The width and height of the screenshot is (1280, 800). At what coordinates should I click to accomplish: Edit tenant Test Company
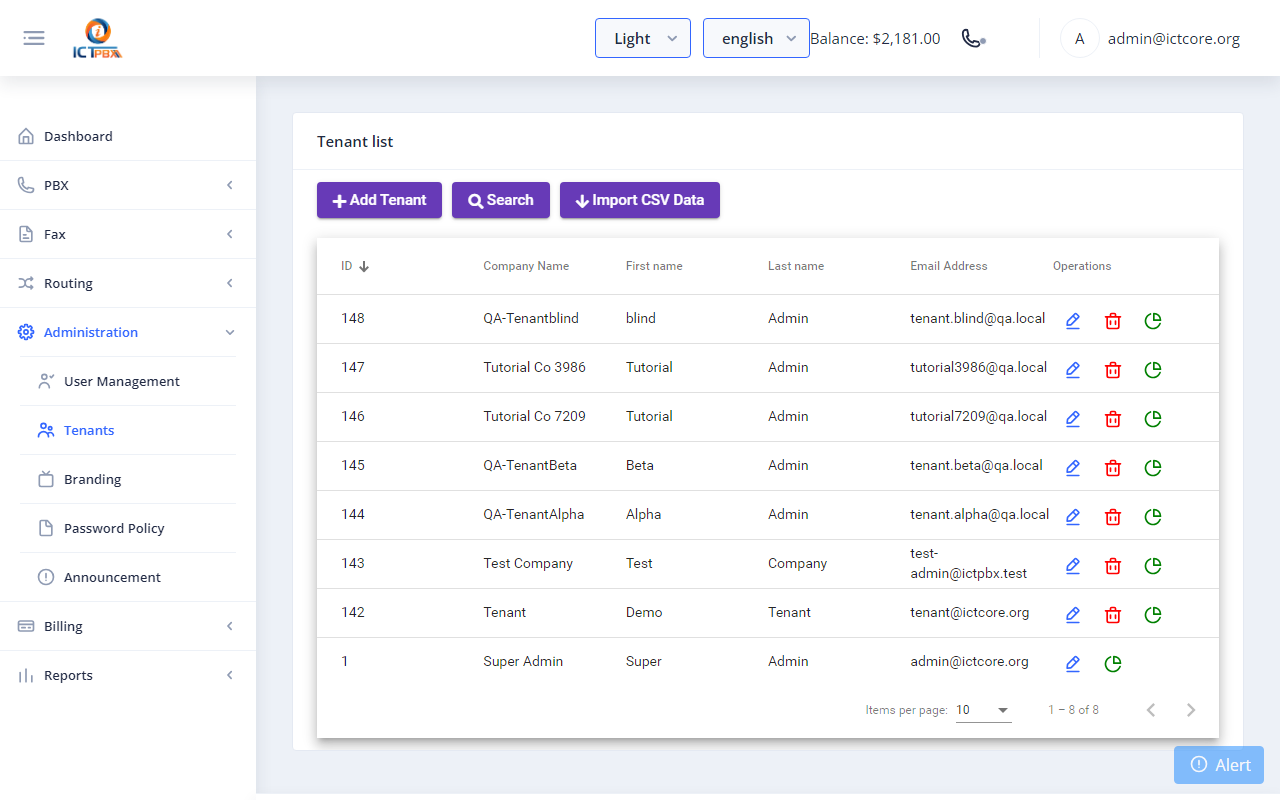(1073, 565)
